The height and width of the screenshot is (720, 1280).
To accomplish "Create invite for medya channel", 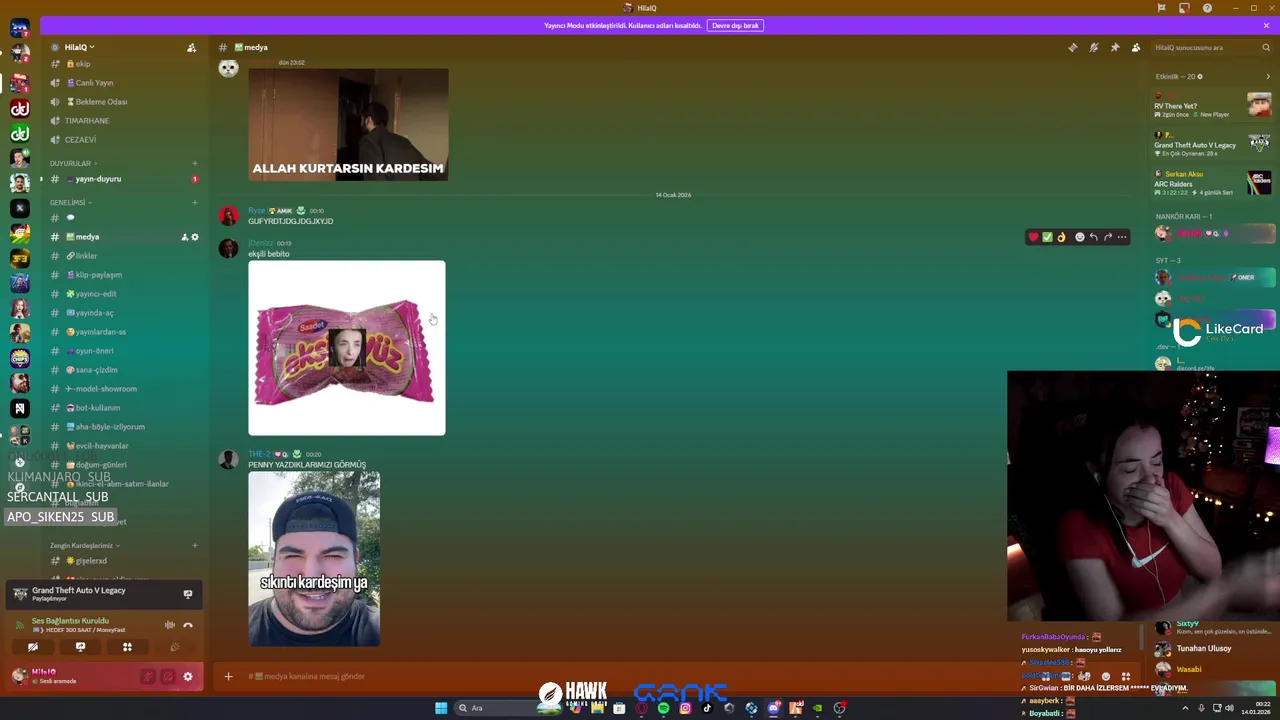I will [x=184, y=237].
